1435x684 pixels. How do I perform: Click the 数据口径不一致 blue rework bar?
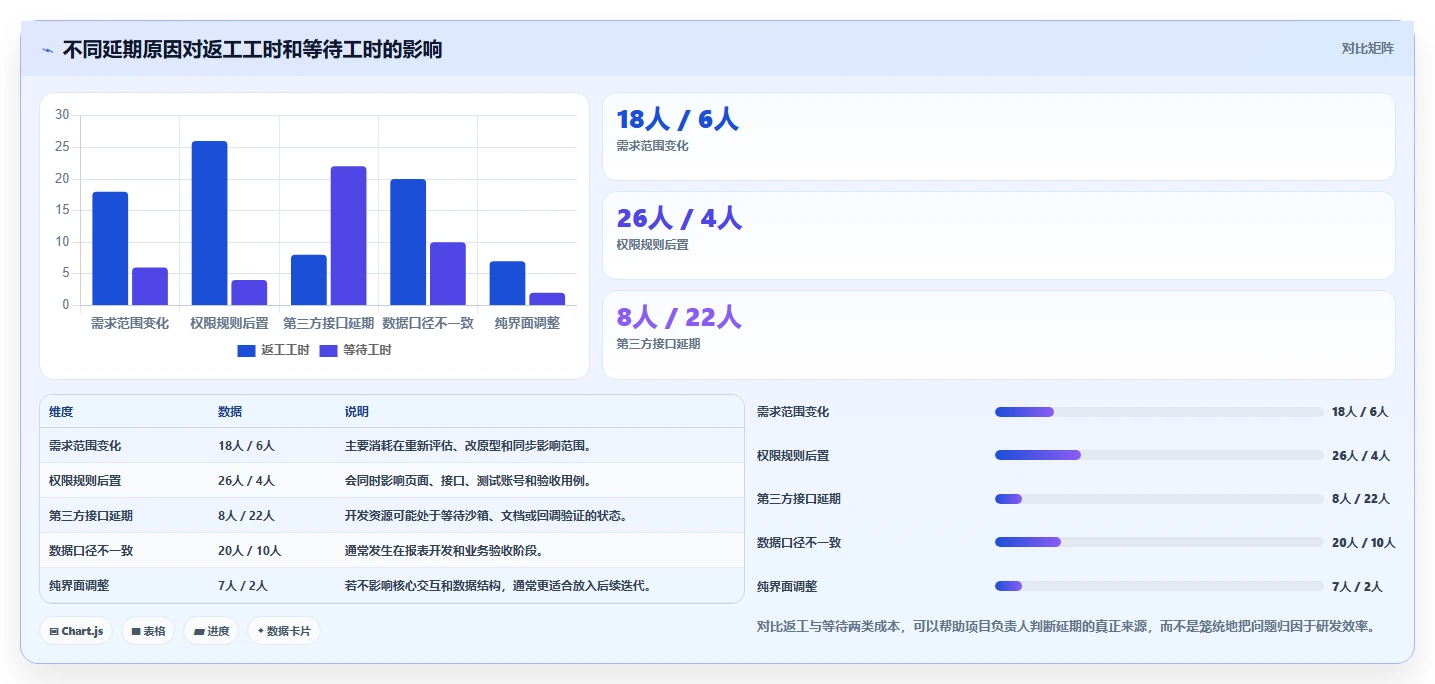(408, 242)
